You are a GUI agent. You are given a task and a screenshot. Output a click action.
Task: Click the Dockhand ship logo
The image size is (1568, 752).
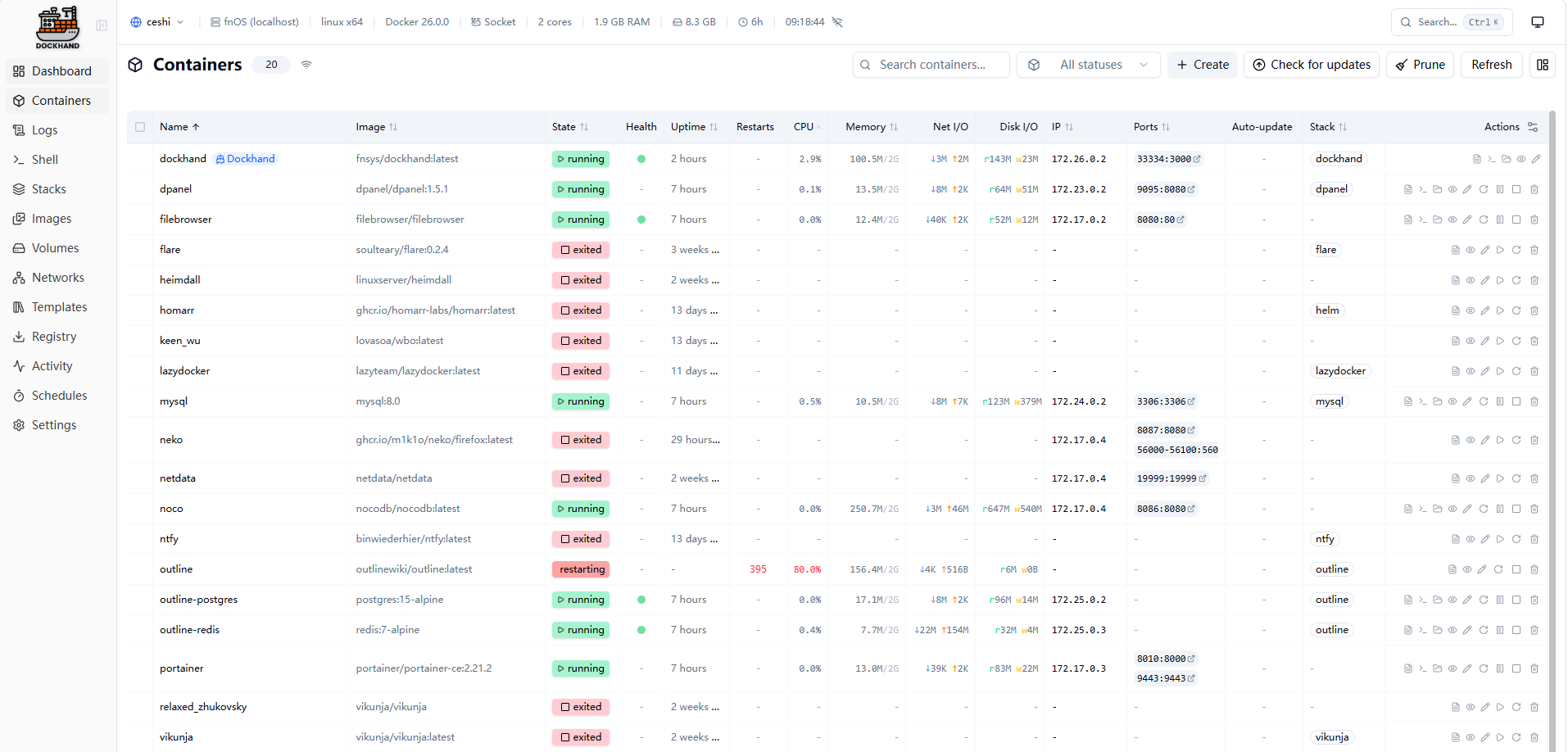click(x=58, y=27)
